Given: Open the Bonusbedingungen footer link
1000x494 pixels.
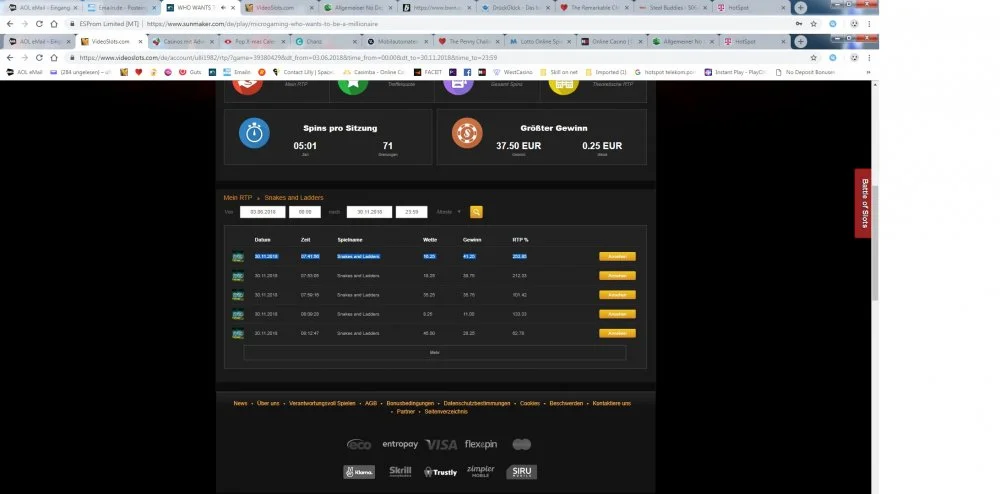Looking at the screenshot, I should coord(410,403).
